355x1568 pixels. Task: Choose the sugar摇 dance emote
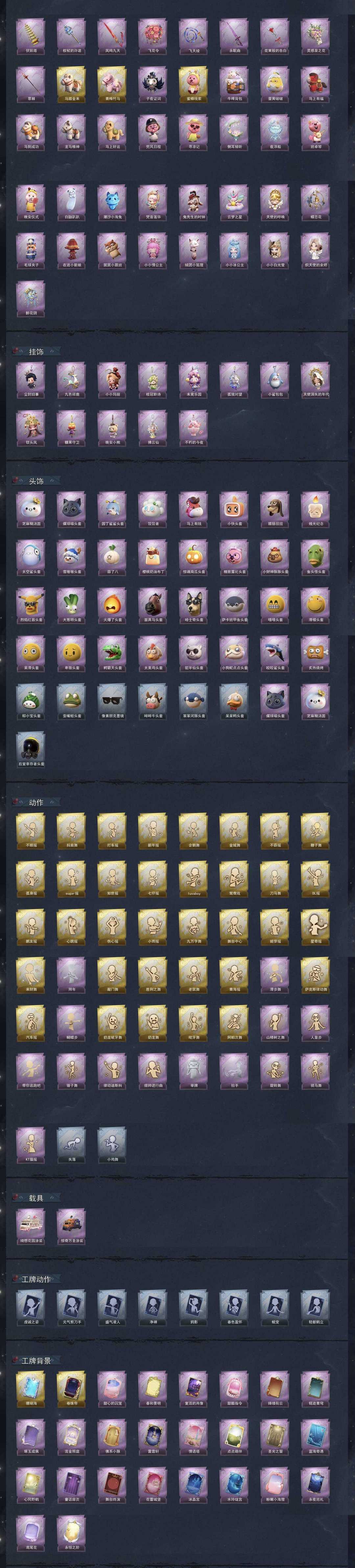tap(71, 876)
